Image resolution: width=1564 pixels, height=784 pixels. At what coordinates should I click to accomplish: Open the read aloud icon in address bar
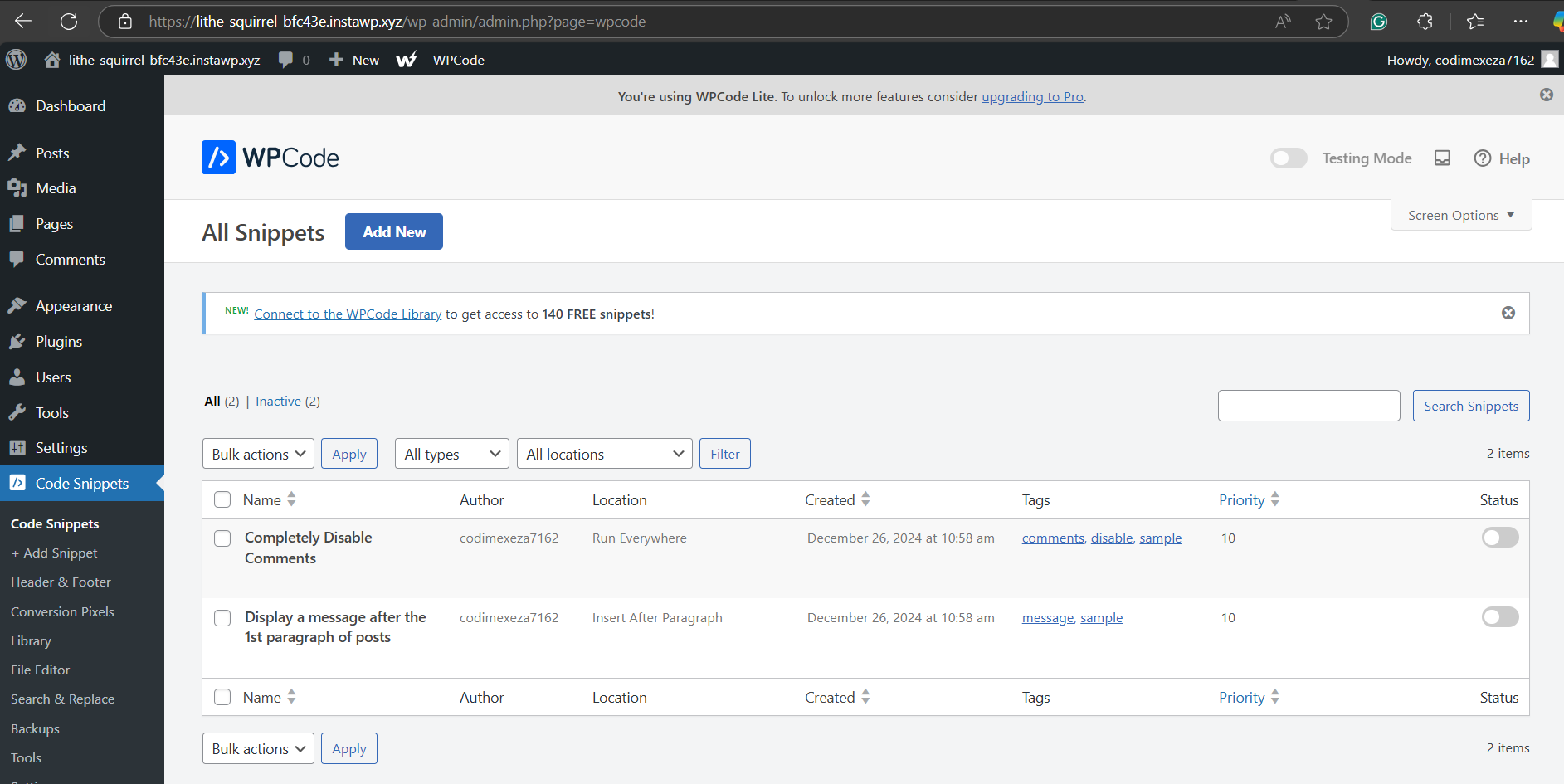pos(1283,22)
